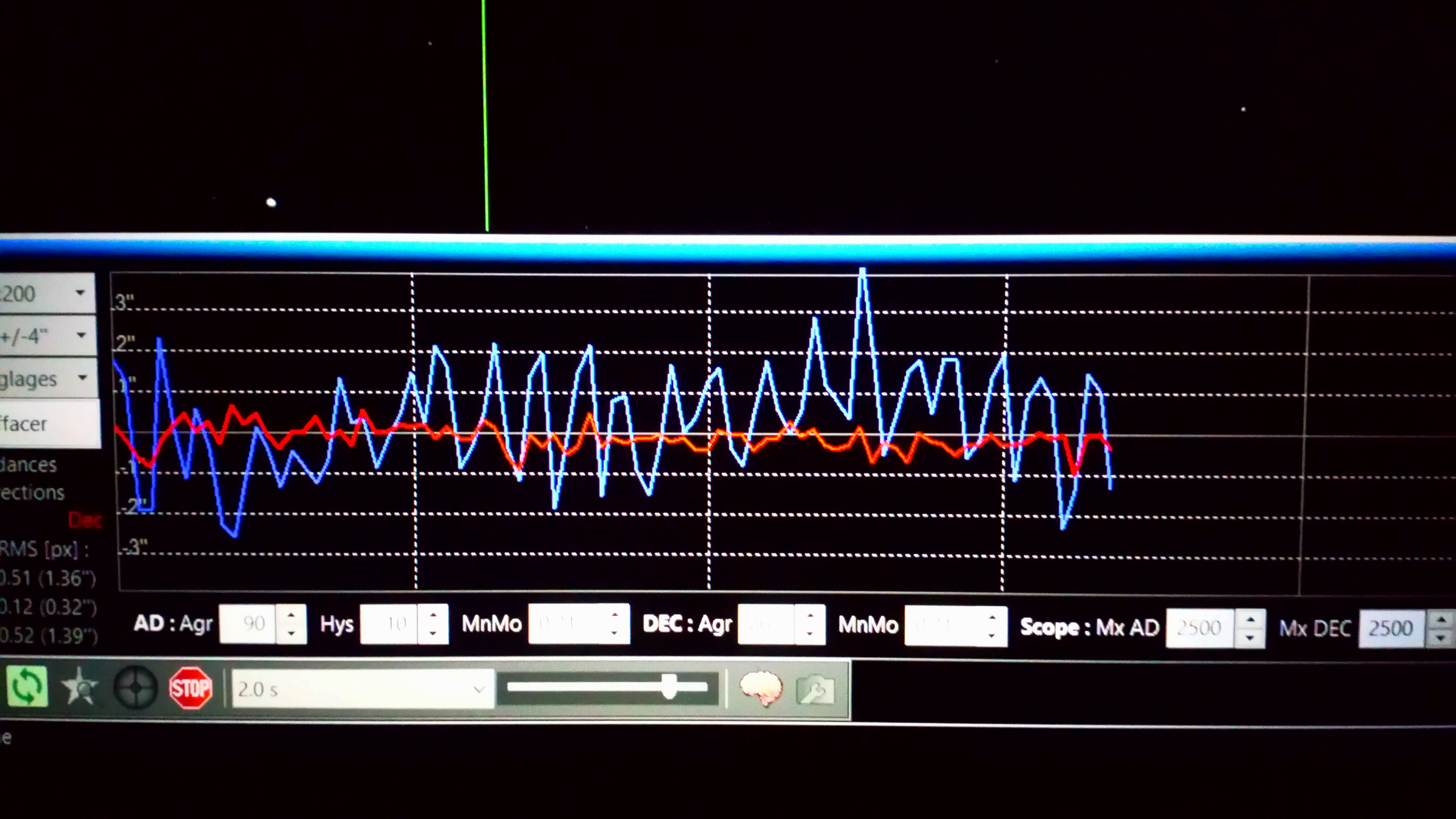Image resolution: width=1456 pixels, height=819 pixels.
Task: Click the green loop exposures icon
Action: click(x=27, y=686)
